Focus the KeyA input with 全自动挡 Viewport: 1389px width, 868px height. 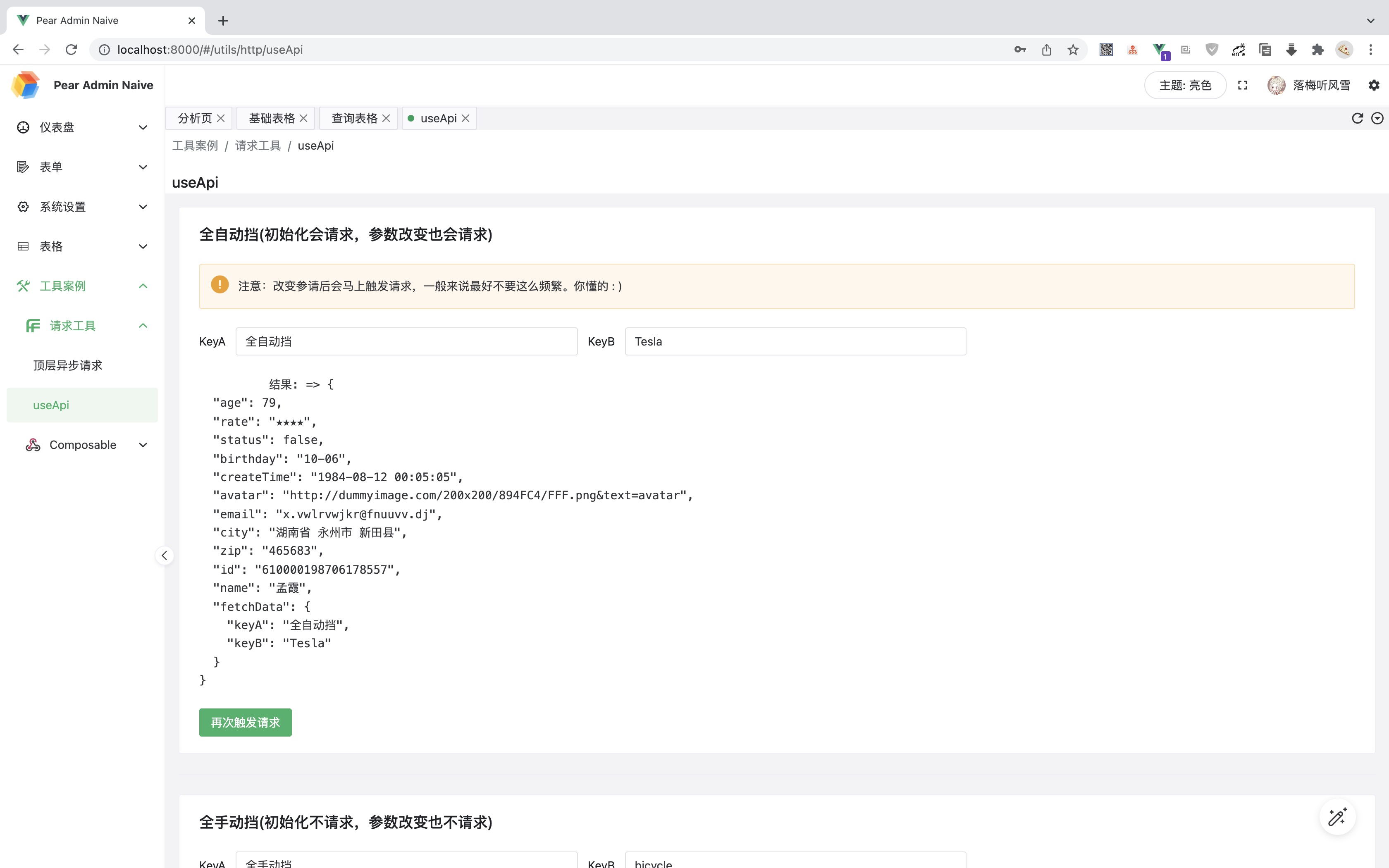click(x=406, y=341)
